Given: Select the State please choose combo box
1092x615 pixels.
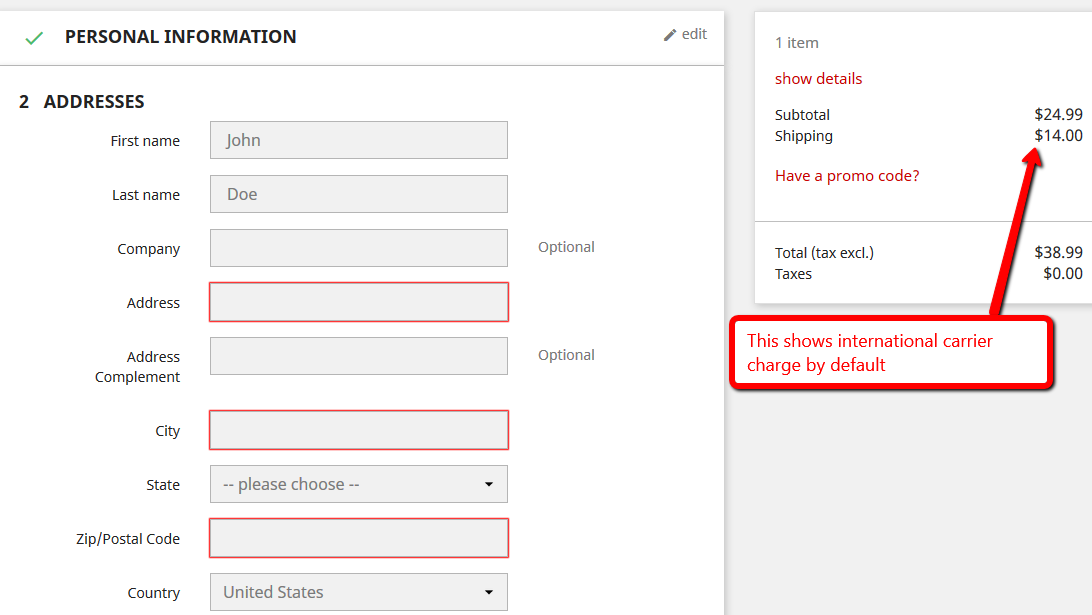Looking at the screenshot, I should pyautogui.click(x=359, y=484).
